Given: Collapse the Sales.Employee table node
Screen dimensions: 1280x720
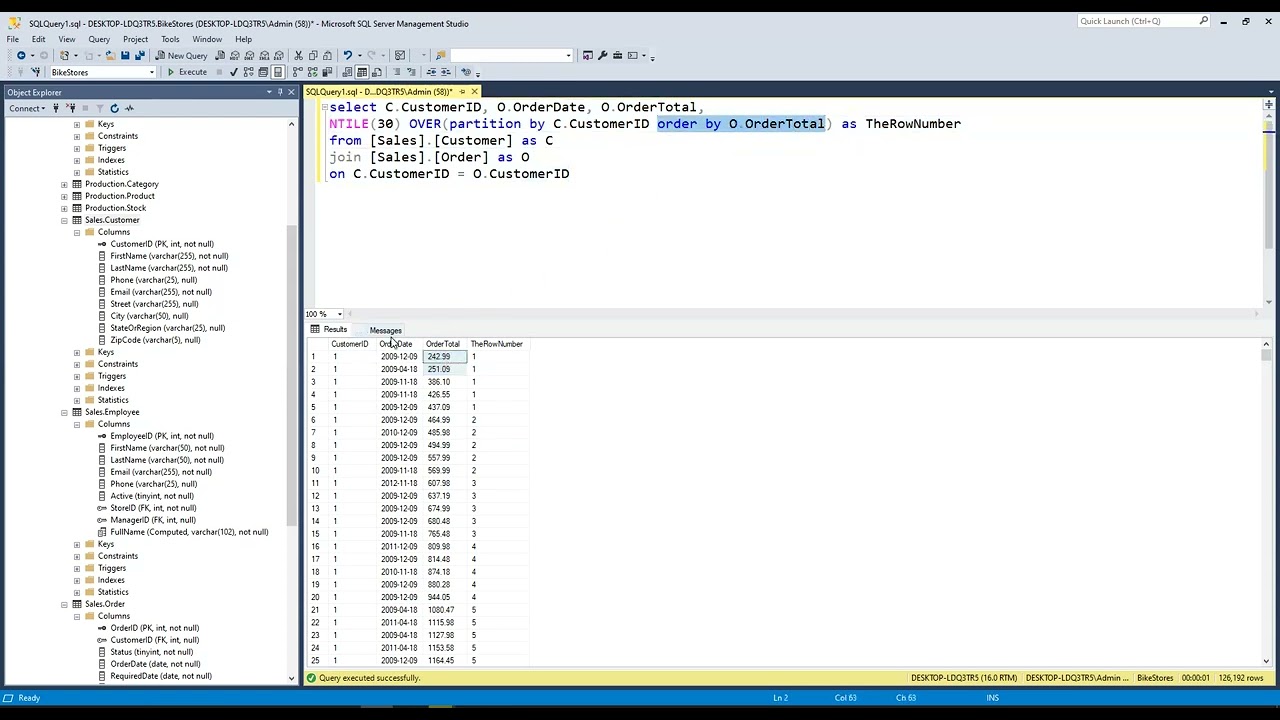Looking at the screenshot, I should 64,412.
